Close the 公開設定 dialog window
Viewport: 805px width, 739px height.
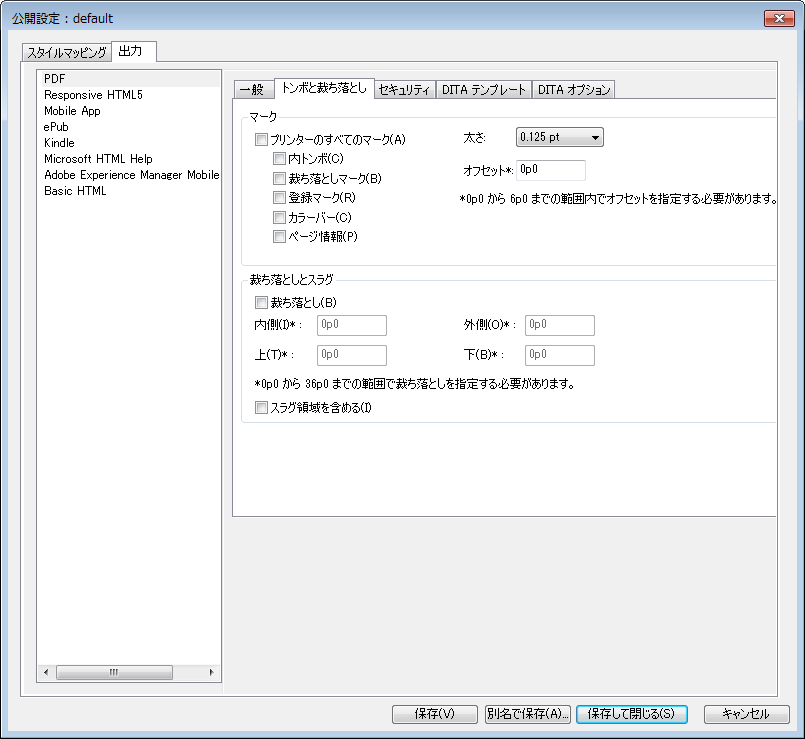tap(777, 18)
